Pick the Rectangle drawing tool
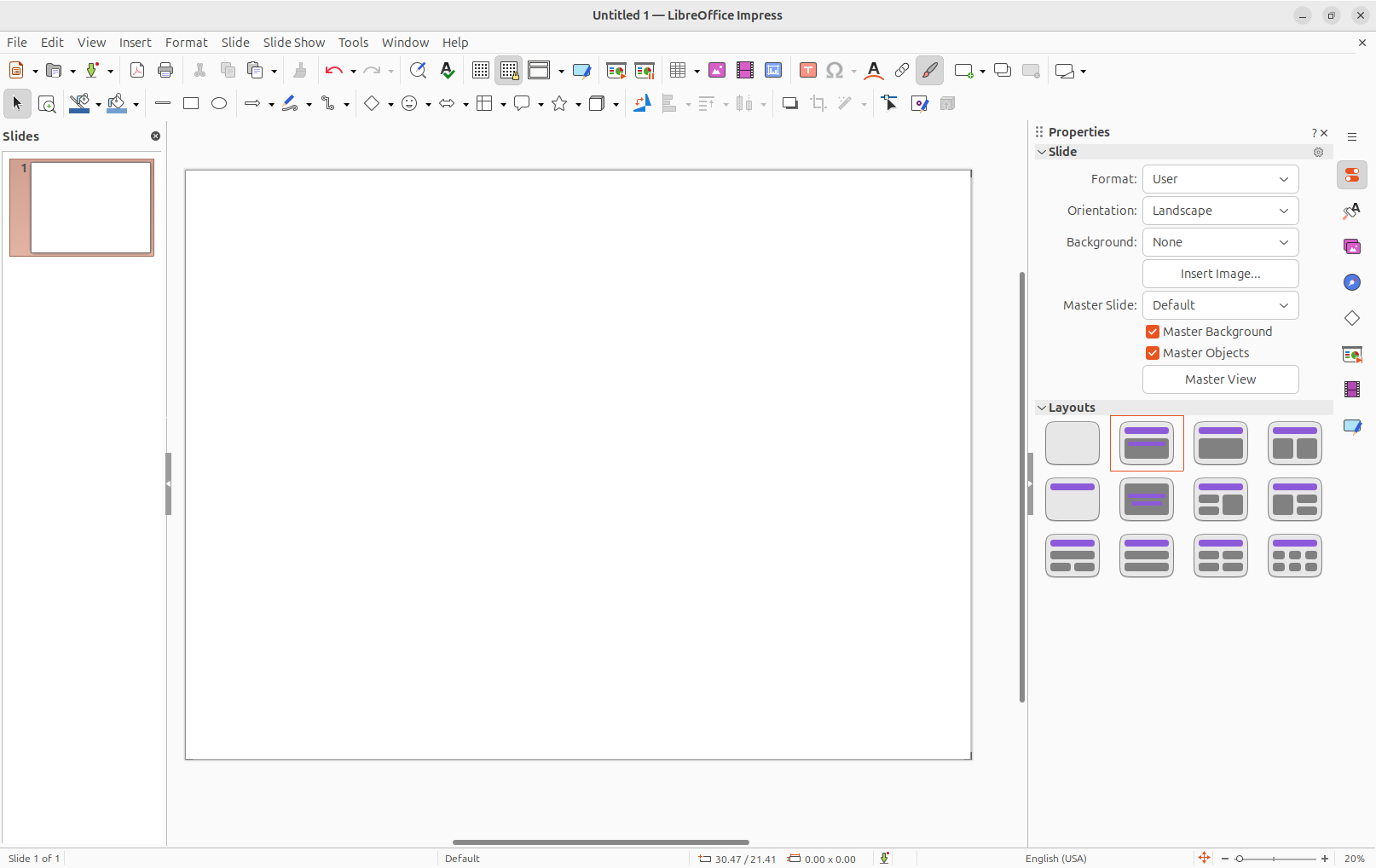1376x868 pixels. click(191, 103)
